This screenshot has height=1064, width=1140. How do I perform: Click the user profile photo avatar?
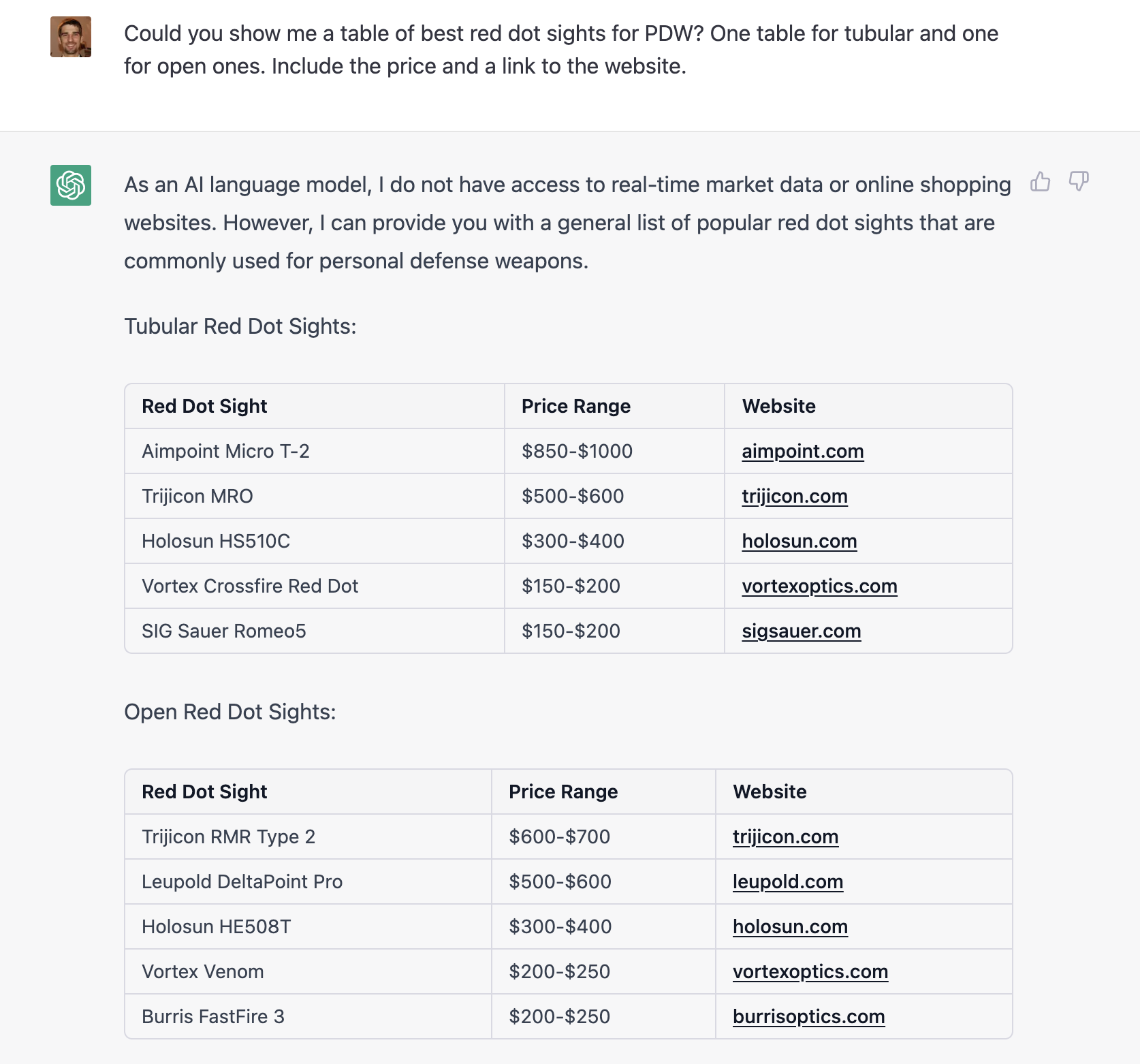click(x=71, y=37)
